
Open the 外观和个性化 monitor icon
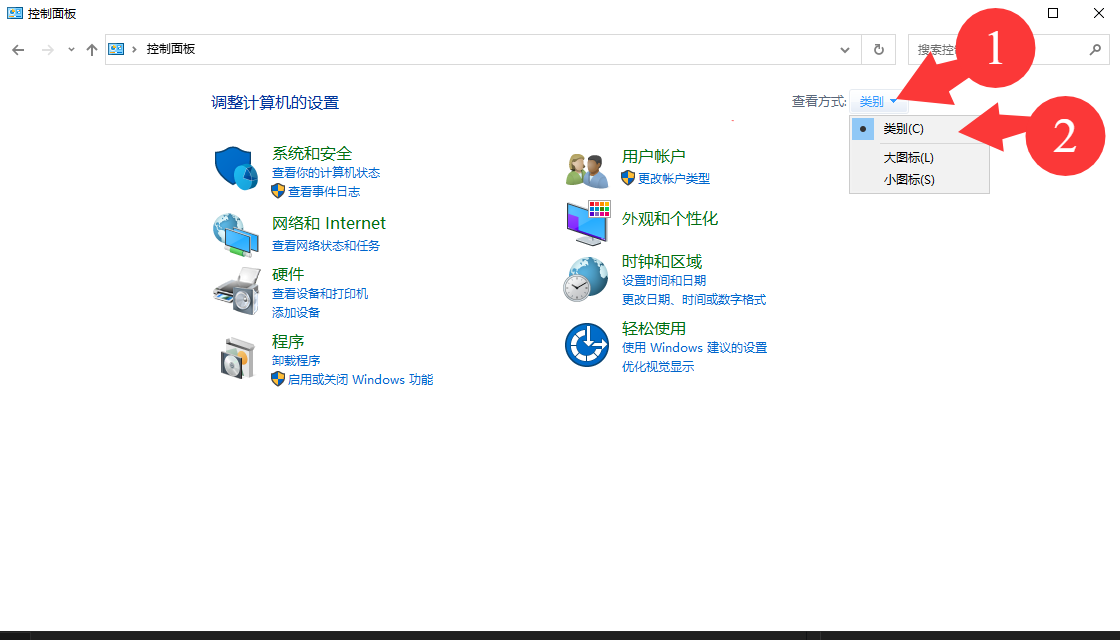587,223
